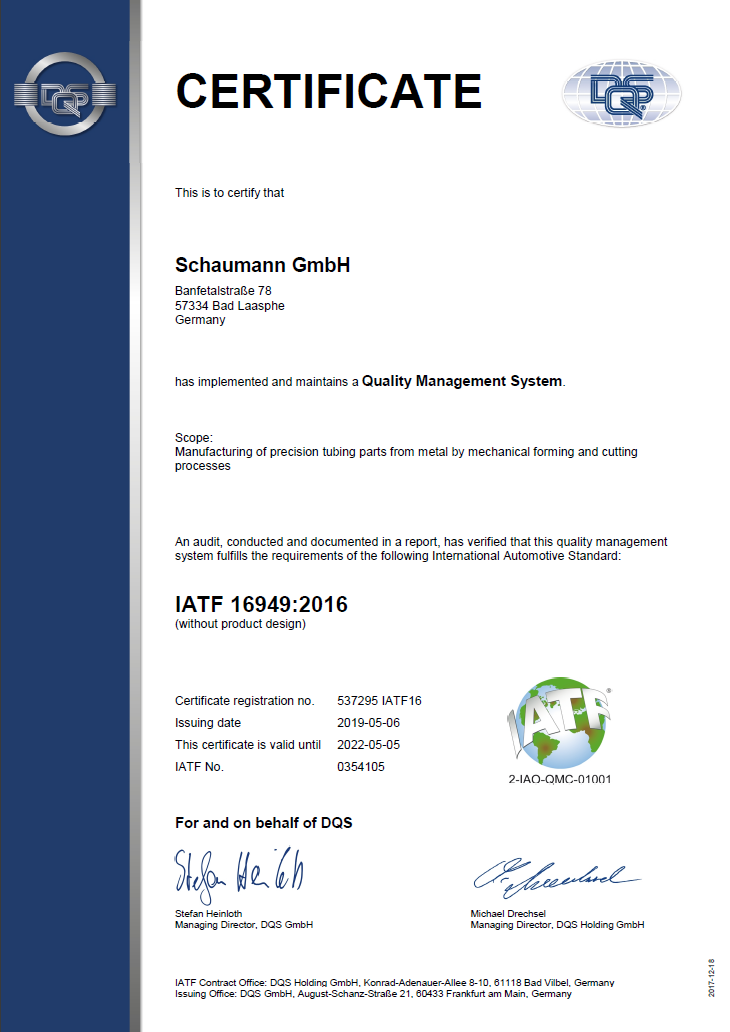Viewport: 730px width, 1032px height.
Task: Click the vertical 2017-12-18 date stamp
Action: 710,976
